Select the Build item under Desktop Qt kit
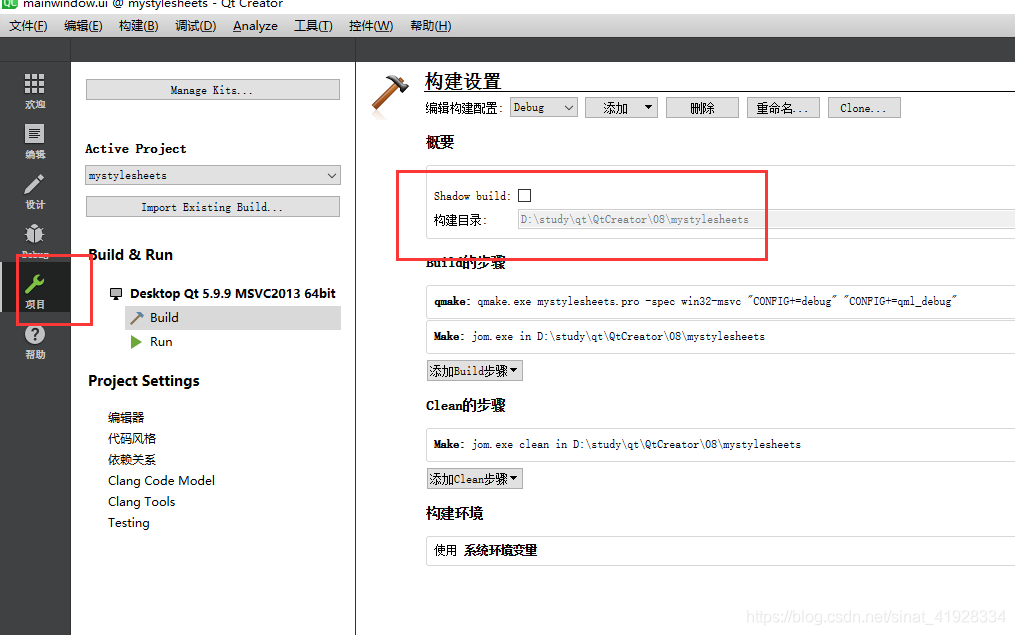Viewport: 1015px width, 635px height. (x=233, y=318)
